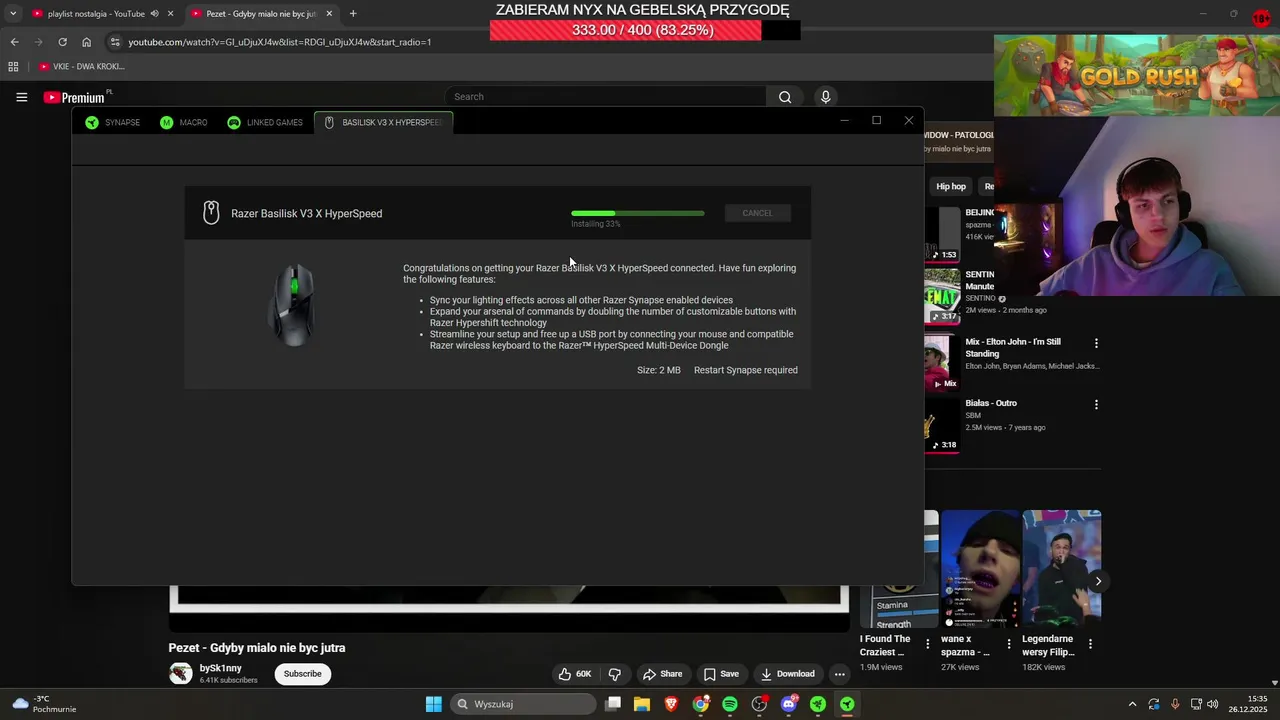
Task: Advance the Shorts shelf with next arrow
Action: [x=1098, y=581]
